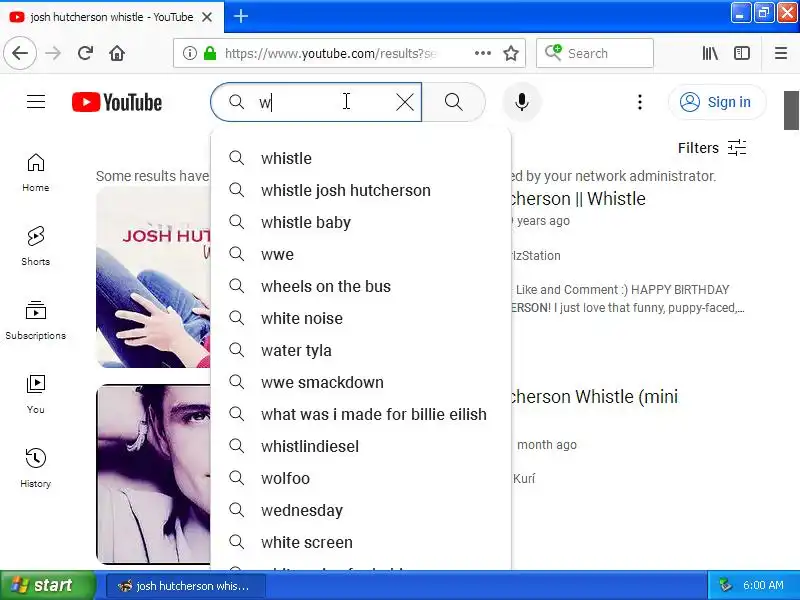Go to the browser home page
The height and width of the screenshot is (600, 800).
[x=117, y=53]
